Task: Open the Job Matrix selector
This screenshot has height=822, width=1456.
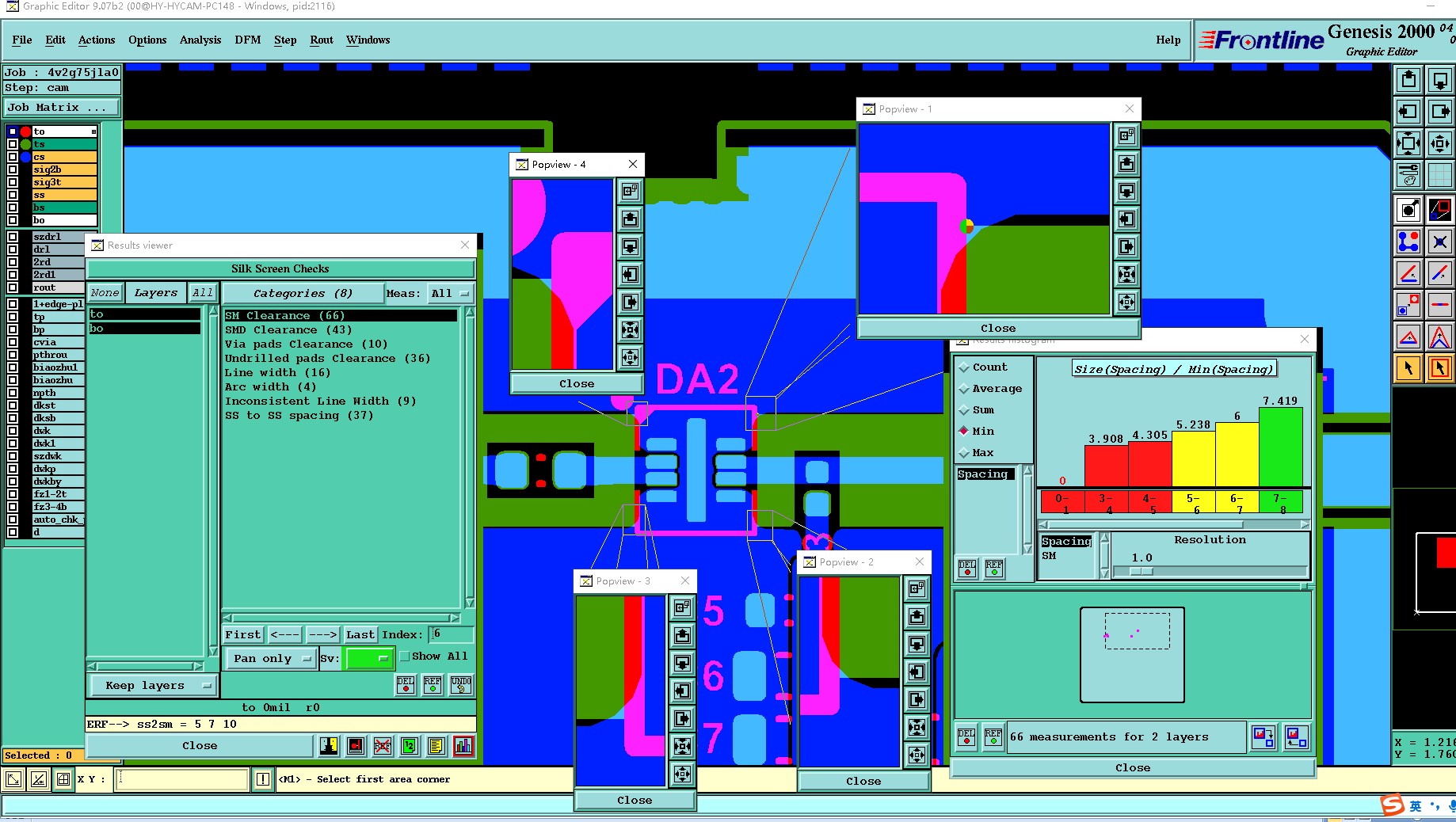Action: [63, 108]
